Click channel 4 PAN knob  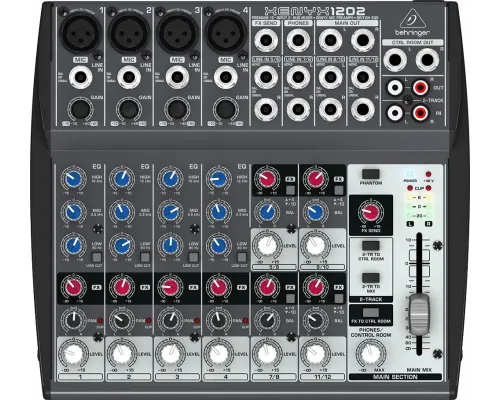click(218, 320)
